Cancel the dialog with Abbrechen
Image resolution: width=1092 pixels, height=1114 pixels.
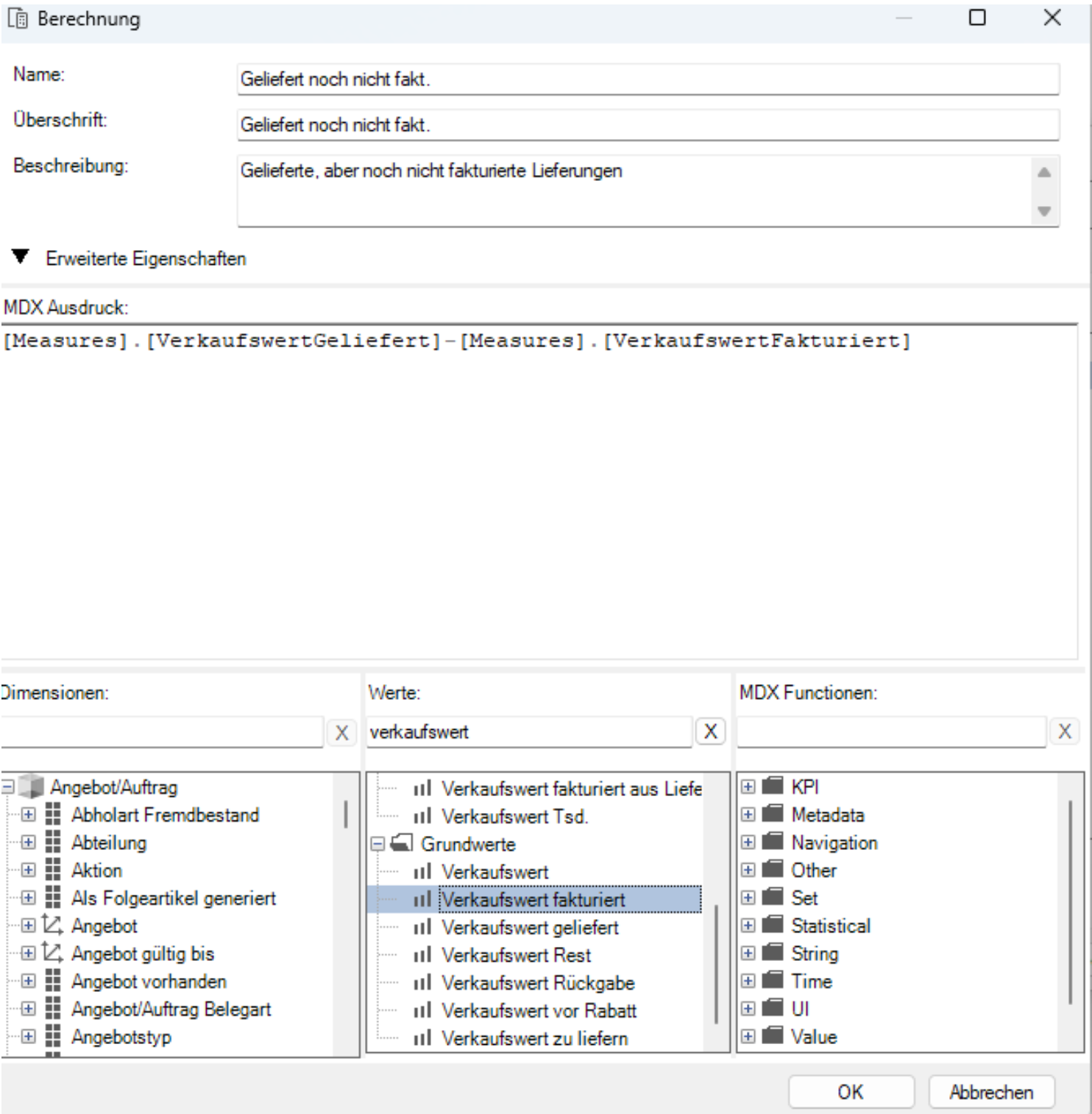tap(991, 1092)
